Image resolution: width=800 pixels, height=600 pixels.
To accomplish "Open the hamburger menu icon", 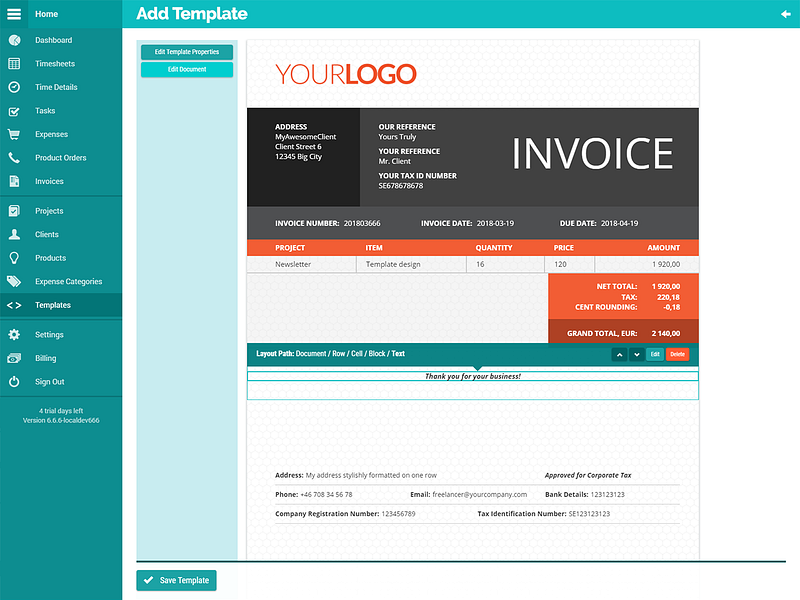I will [14, 14].
